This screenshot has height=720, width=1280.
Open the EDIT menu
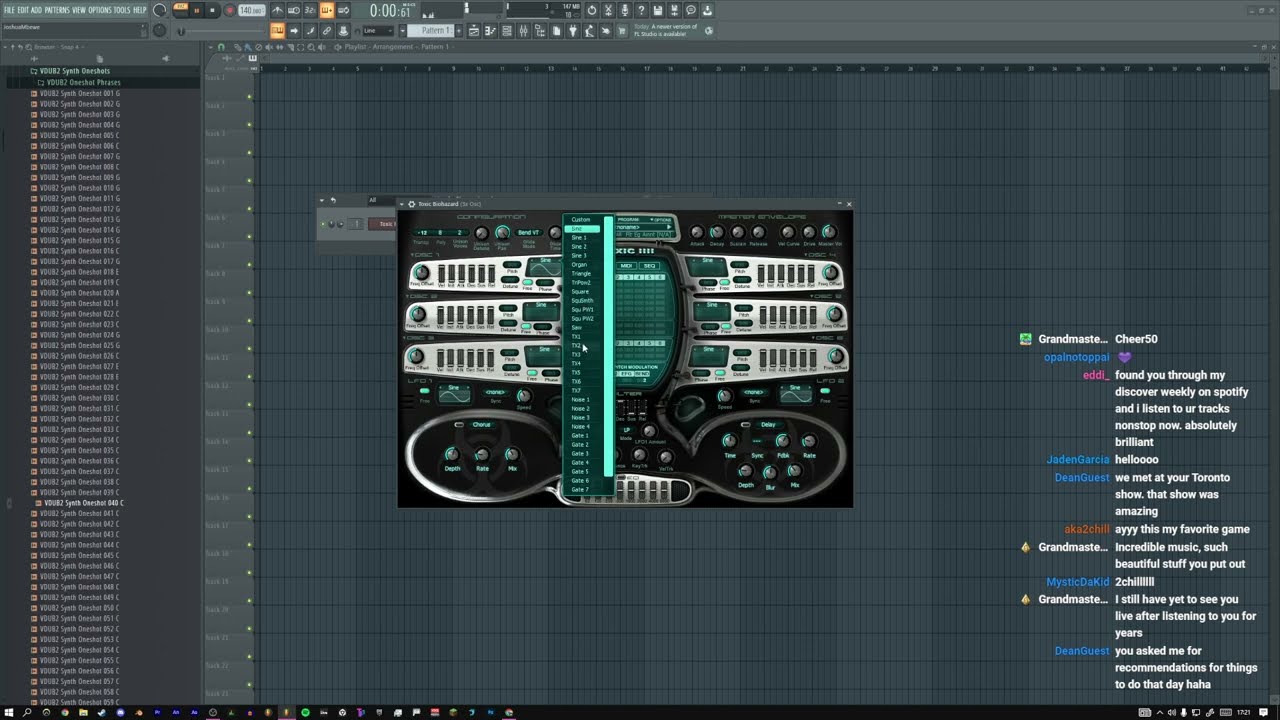point(22,10)
